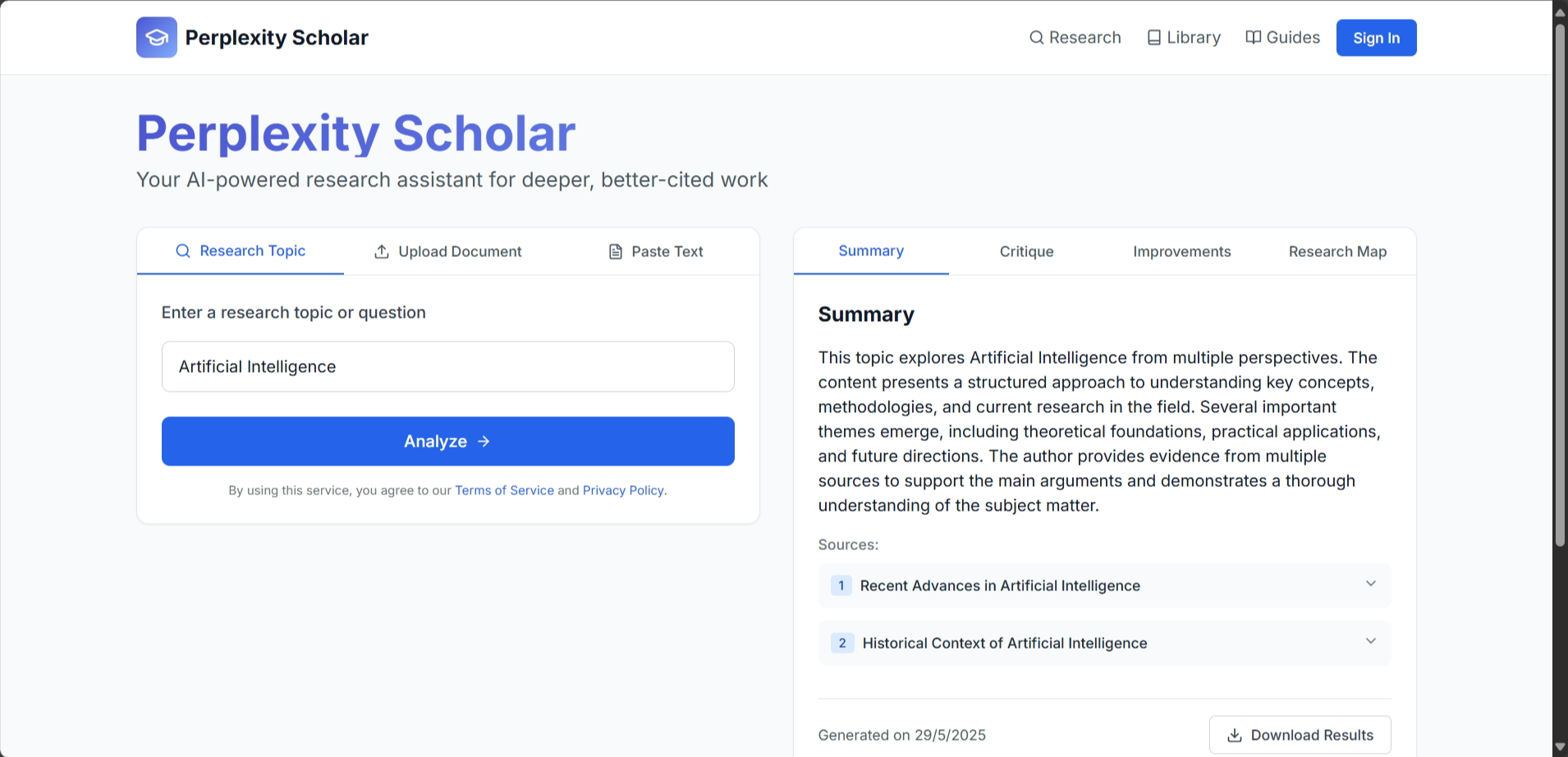Click the open-book Guides icon
This screenshot has width=1568, height=757.
[x=1254, y=38]
